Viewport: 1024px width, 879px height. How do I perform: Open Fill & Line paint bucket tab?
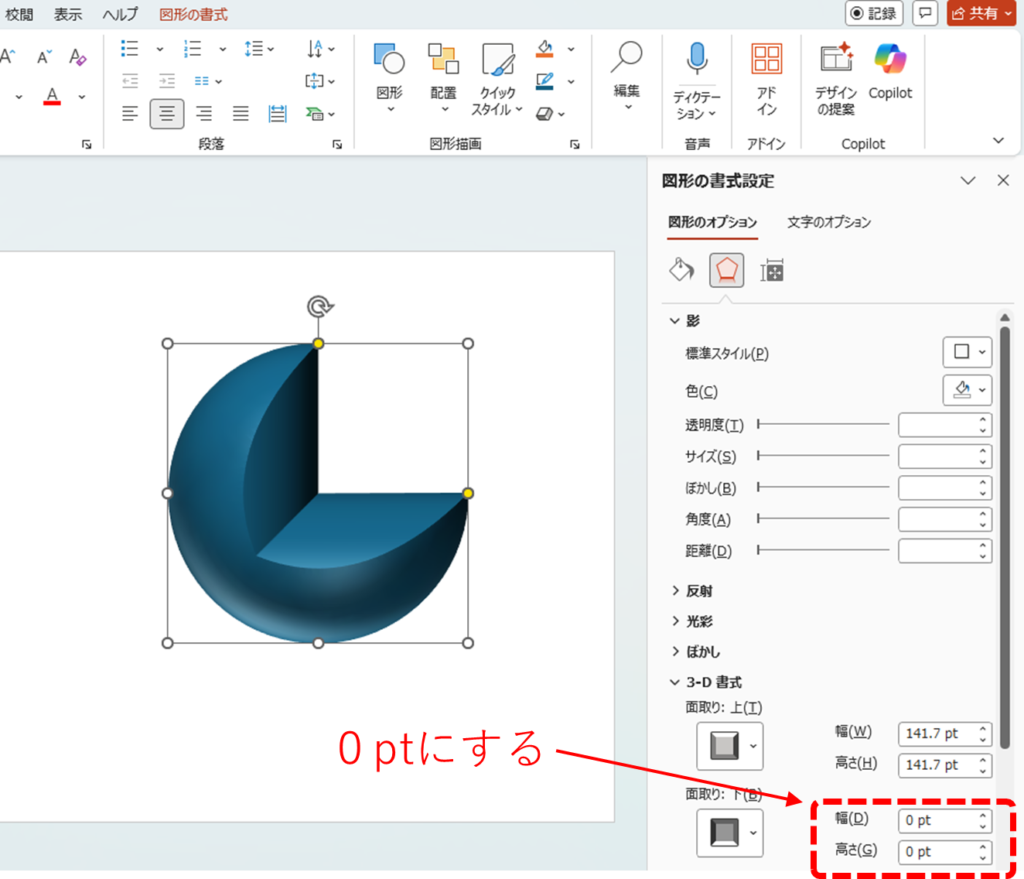681,270
